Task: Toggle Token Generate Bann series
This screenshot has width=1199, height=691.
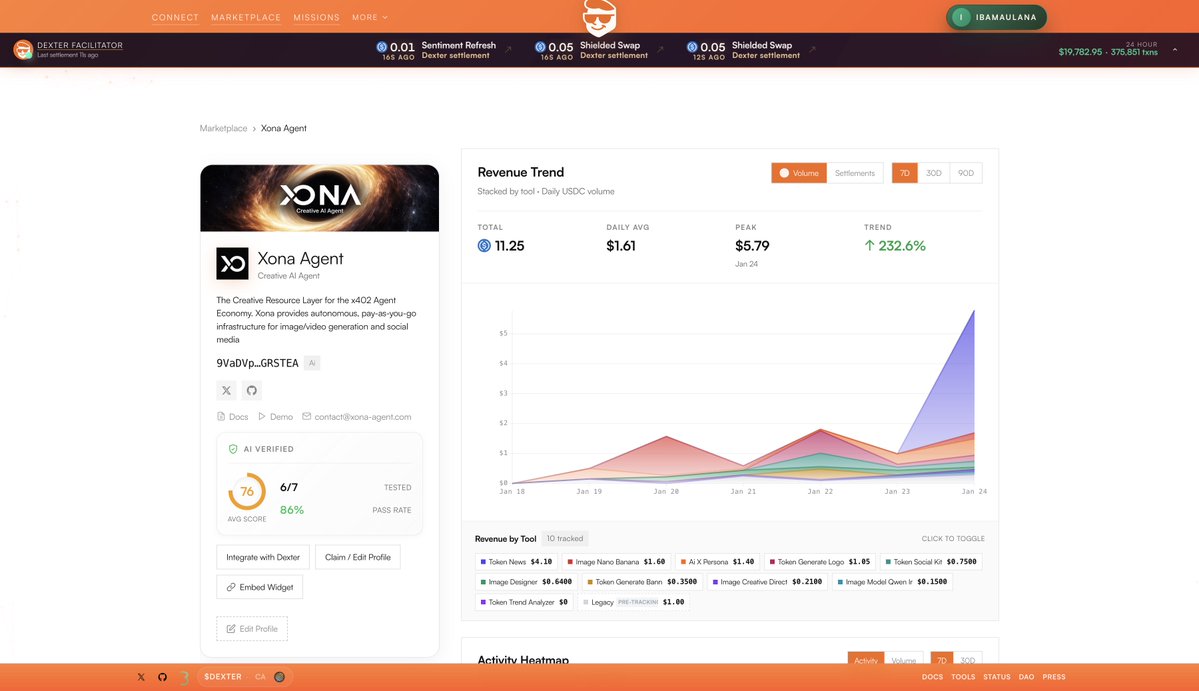Action: click(642, 582)
